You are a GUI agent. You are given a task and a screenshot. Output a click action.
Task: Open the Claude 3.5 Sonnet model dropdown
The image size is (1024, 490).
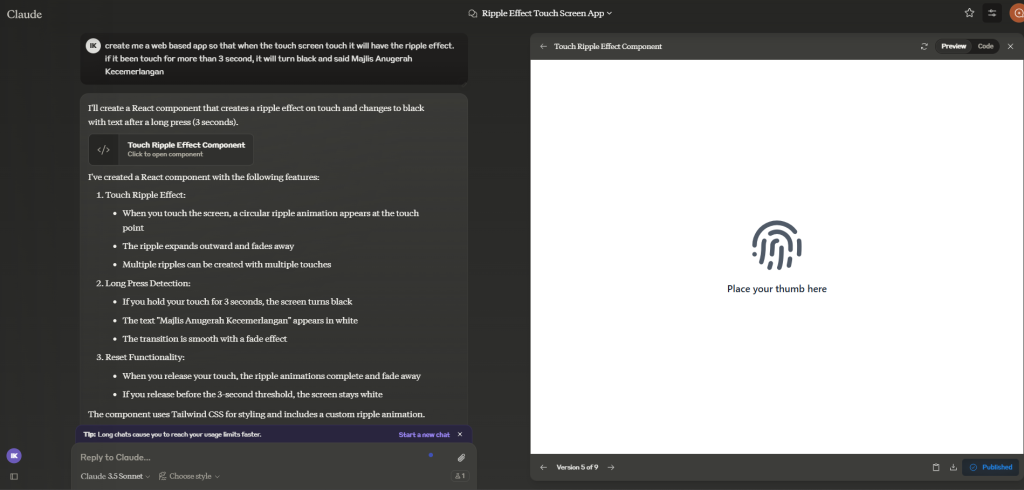pyautogui.click(x=116, y=476)
